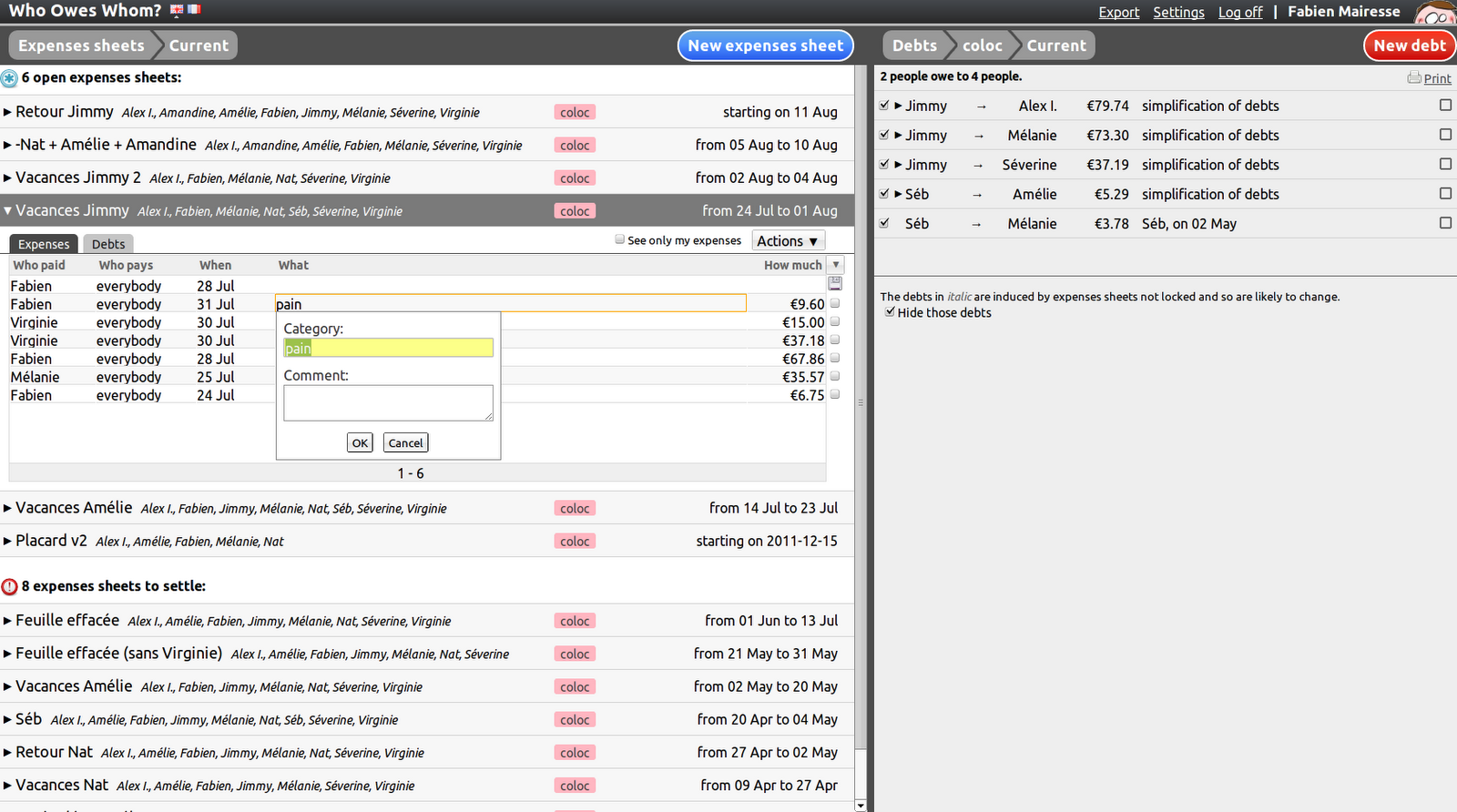Image resolution: width=1457 pixels, height=812 pixels.
Task: Click the coloc tag on Vacances Jimmy 2
Action: [x=575, y=178]
